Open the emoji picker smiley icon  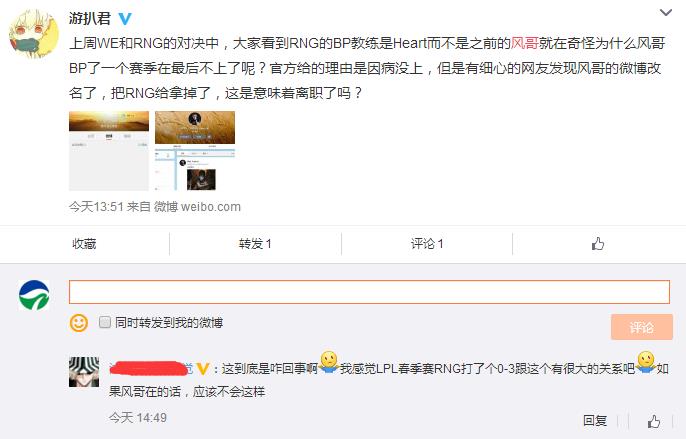(79, 323)
